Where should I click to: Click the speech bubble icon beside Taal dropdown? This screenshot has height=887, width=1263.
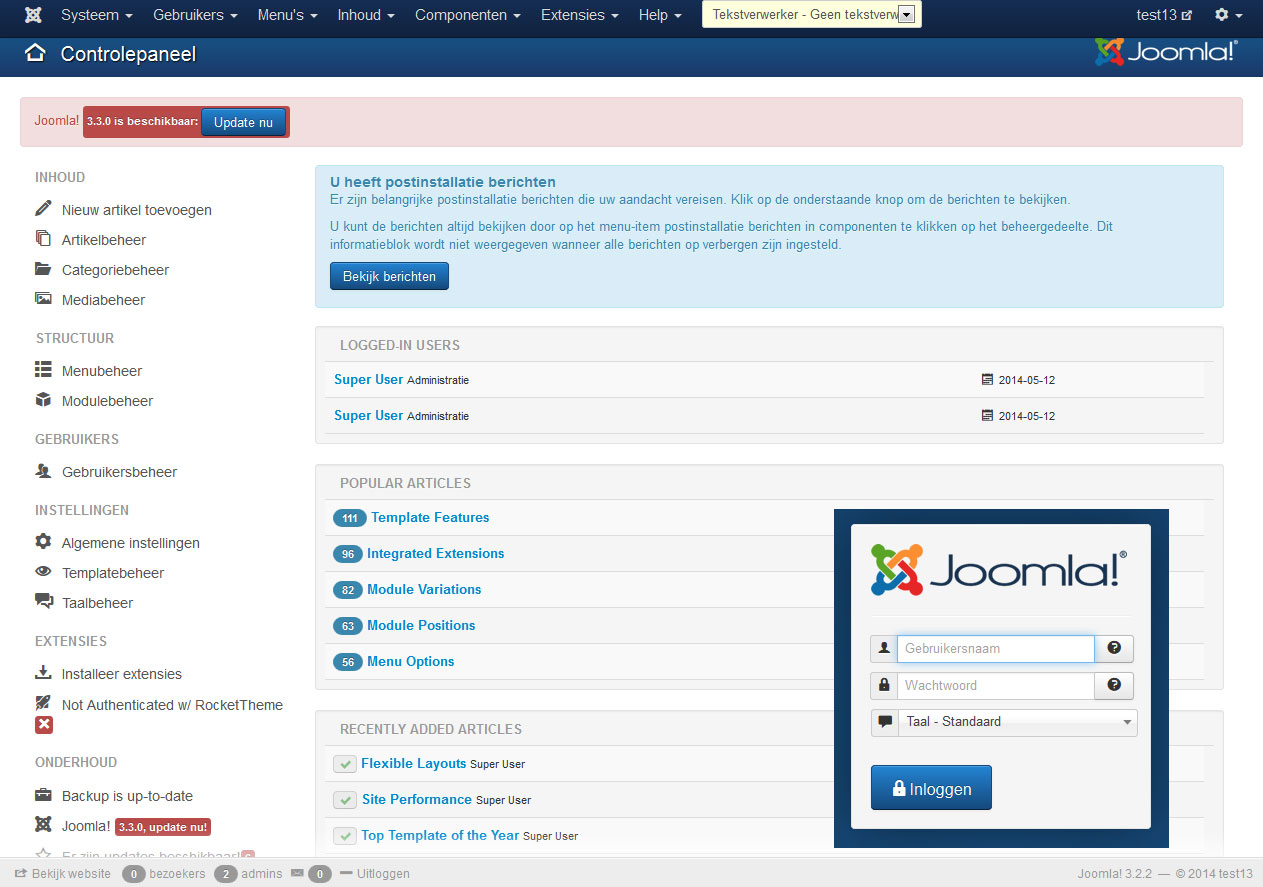coord(884,722)
